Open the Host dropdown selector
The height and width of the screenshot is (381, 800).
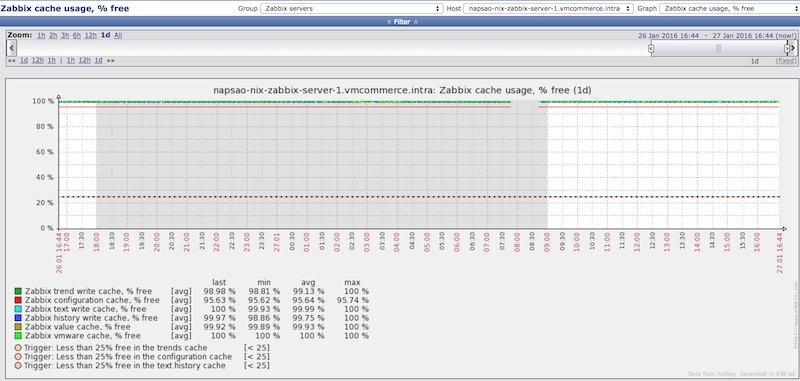pos(548,9)
